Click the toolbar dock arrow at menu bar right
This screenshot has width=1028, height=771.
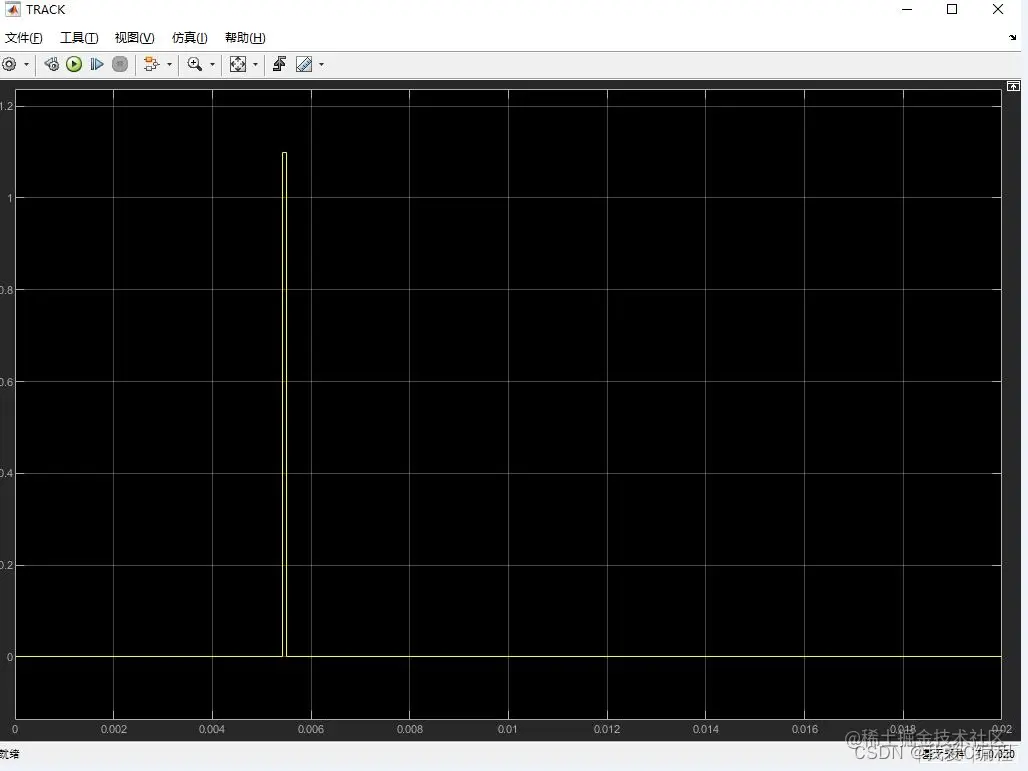[1013, 38]
